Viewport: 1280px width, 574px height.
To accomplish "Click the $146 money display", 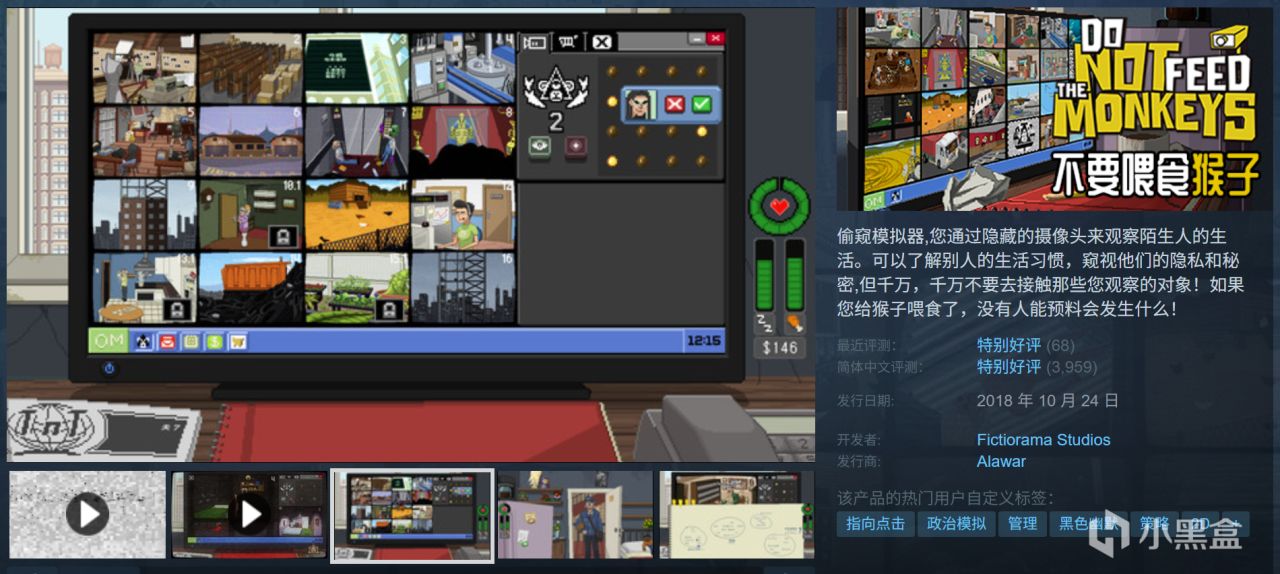I will tap(780, 348).
